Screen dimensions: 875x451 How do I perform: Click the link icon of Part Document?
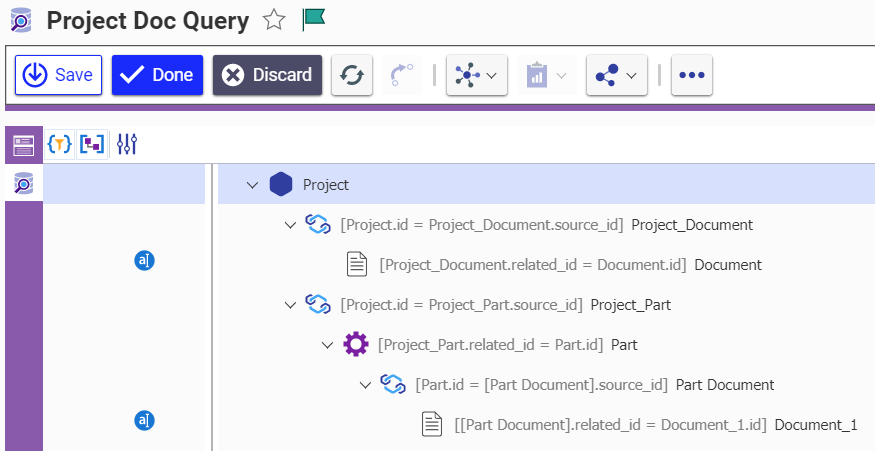click(x=393, y=384)
